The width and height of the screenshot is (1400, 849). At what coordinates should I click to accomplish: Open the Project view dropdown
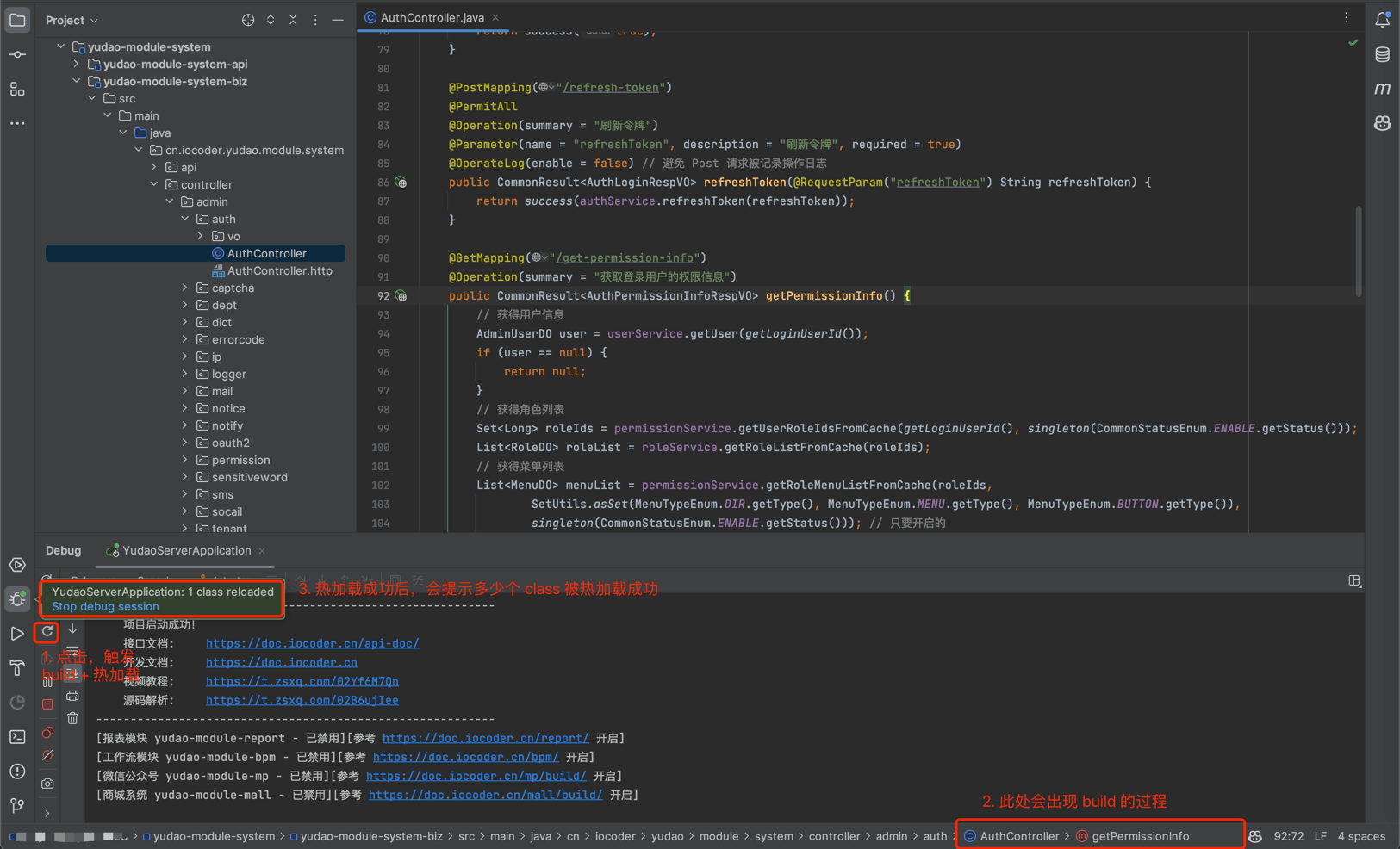pyautogui.click(x=72, y=20)
